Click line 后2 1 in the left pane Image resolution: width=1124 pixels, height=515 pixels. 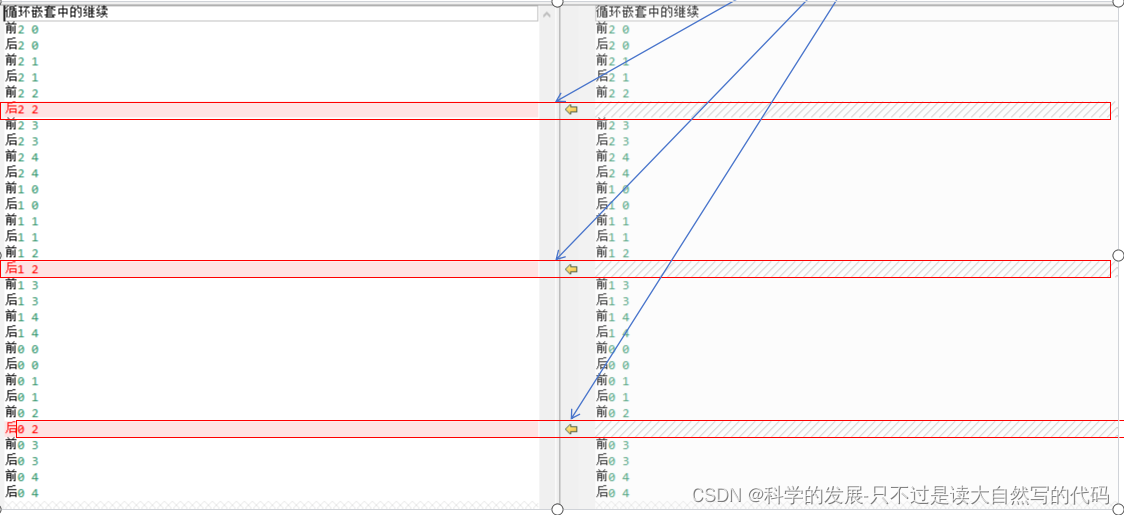[x=22, y=77]
